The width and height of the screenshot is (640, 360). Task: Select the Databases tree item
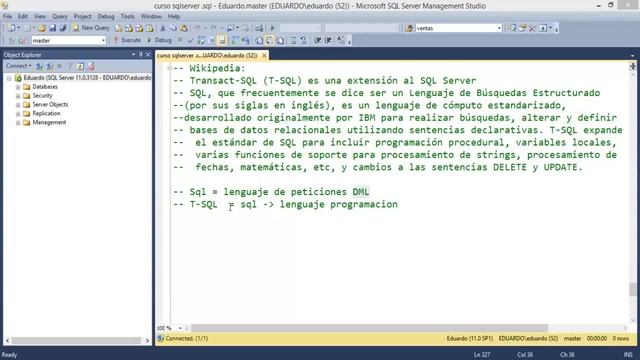(x=45, y=87)
